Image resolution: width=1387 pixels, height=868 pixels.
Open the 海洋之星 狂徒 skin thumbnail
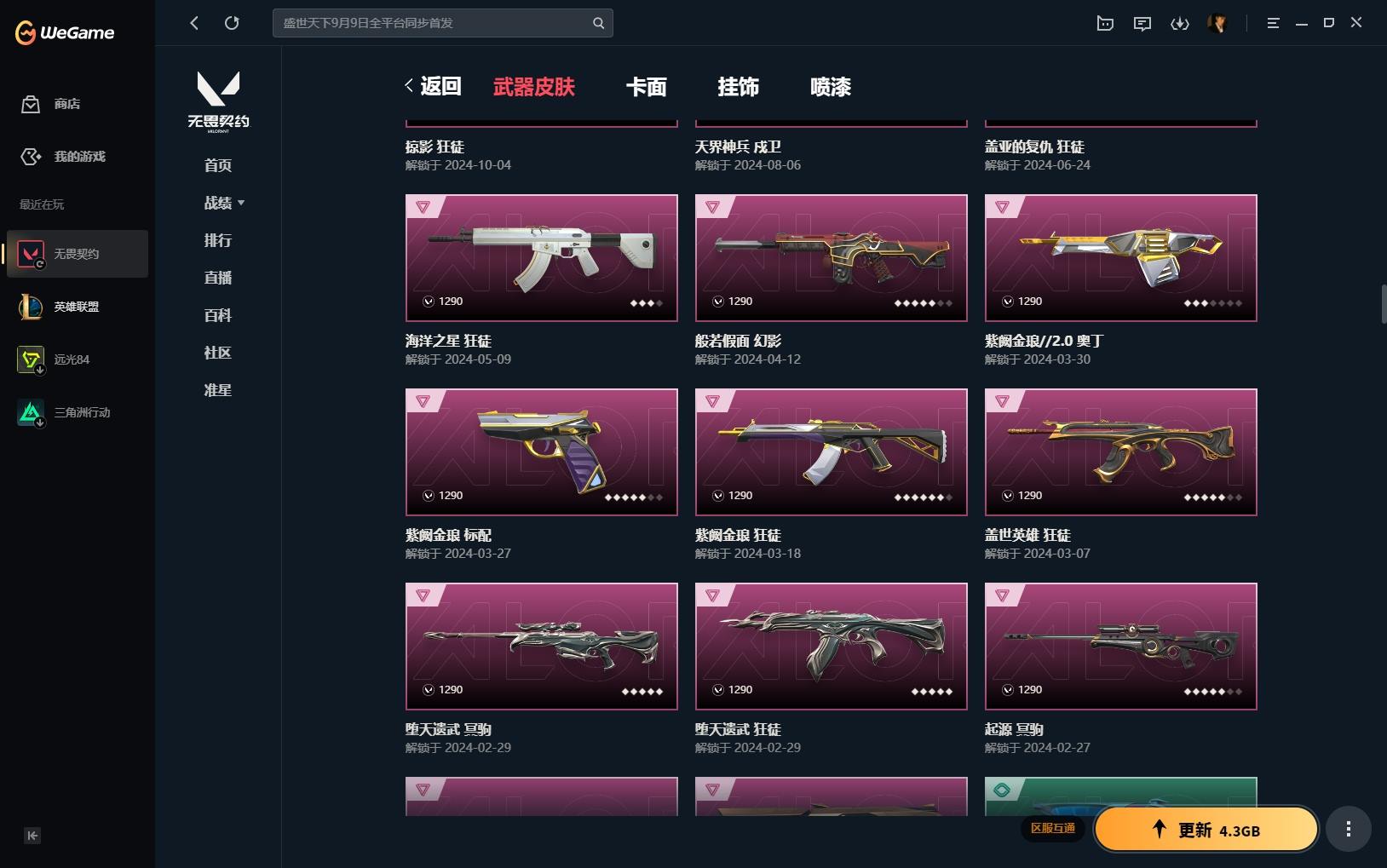click(x=542, y=258)
